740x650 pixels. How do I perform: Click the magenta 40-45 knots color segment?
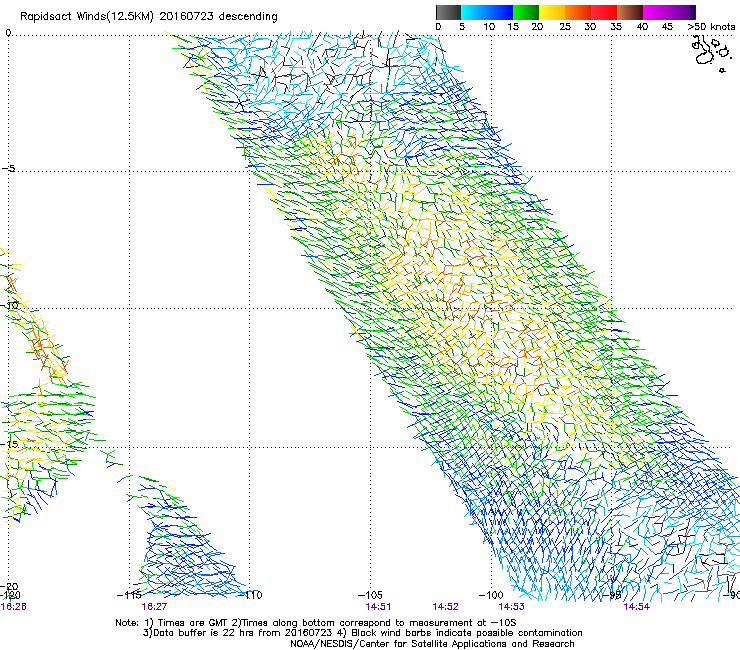[x=656, y=12]
